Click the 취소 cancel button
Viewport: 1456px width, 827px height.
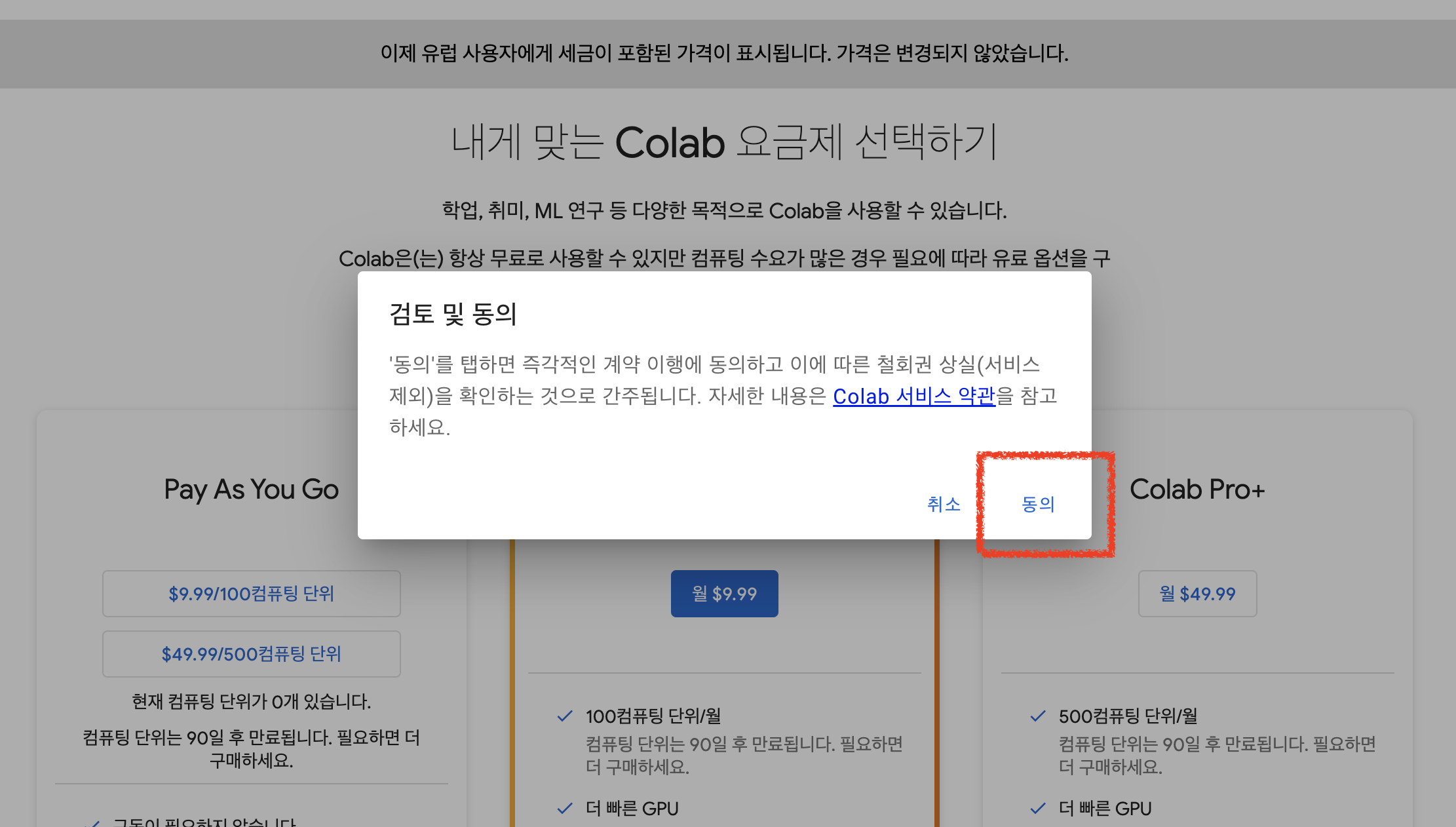944,504
